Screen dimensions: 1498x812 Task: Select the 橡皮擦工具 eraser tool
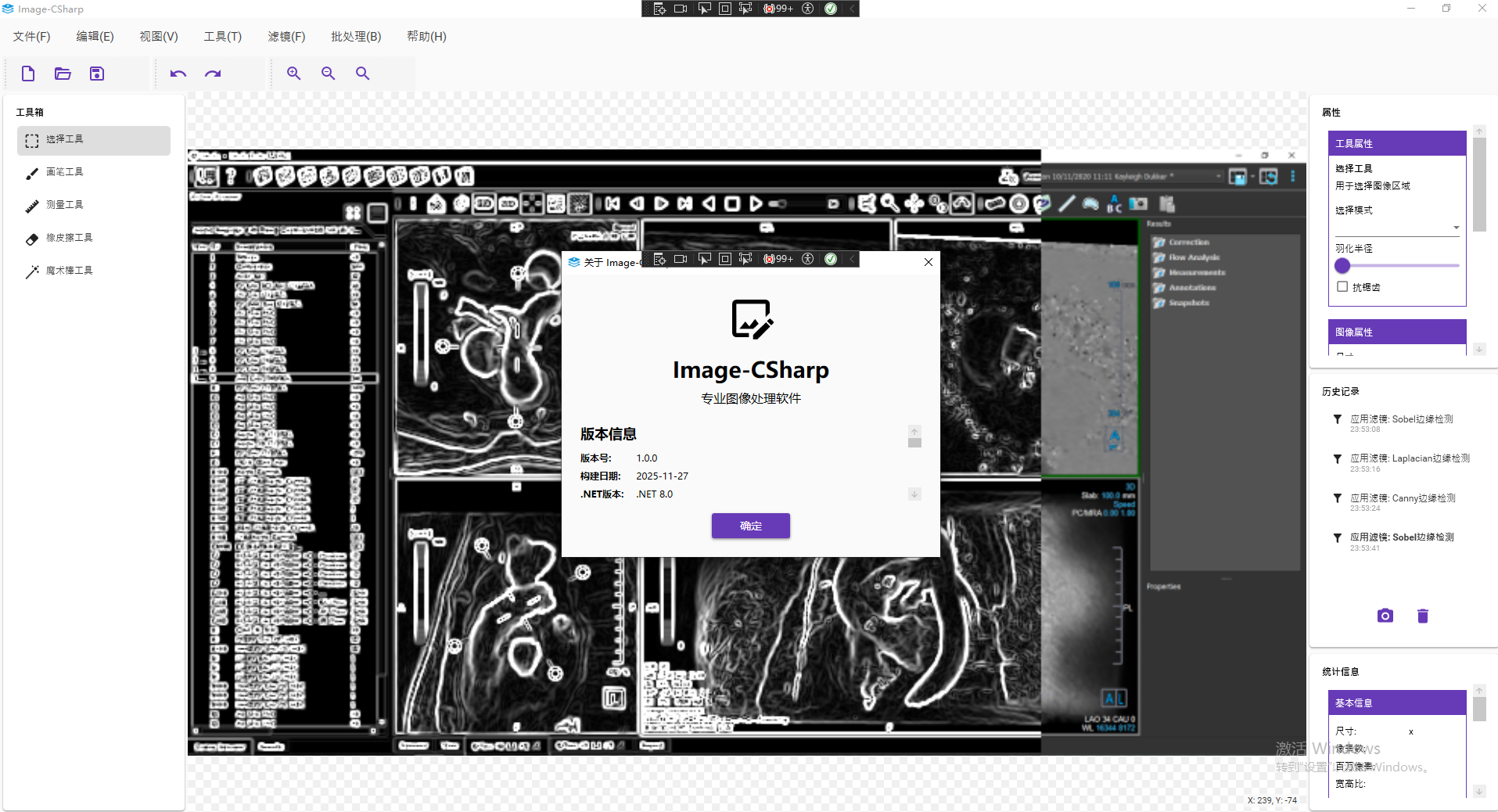(94, 239)
